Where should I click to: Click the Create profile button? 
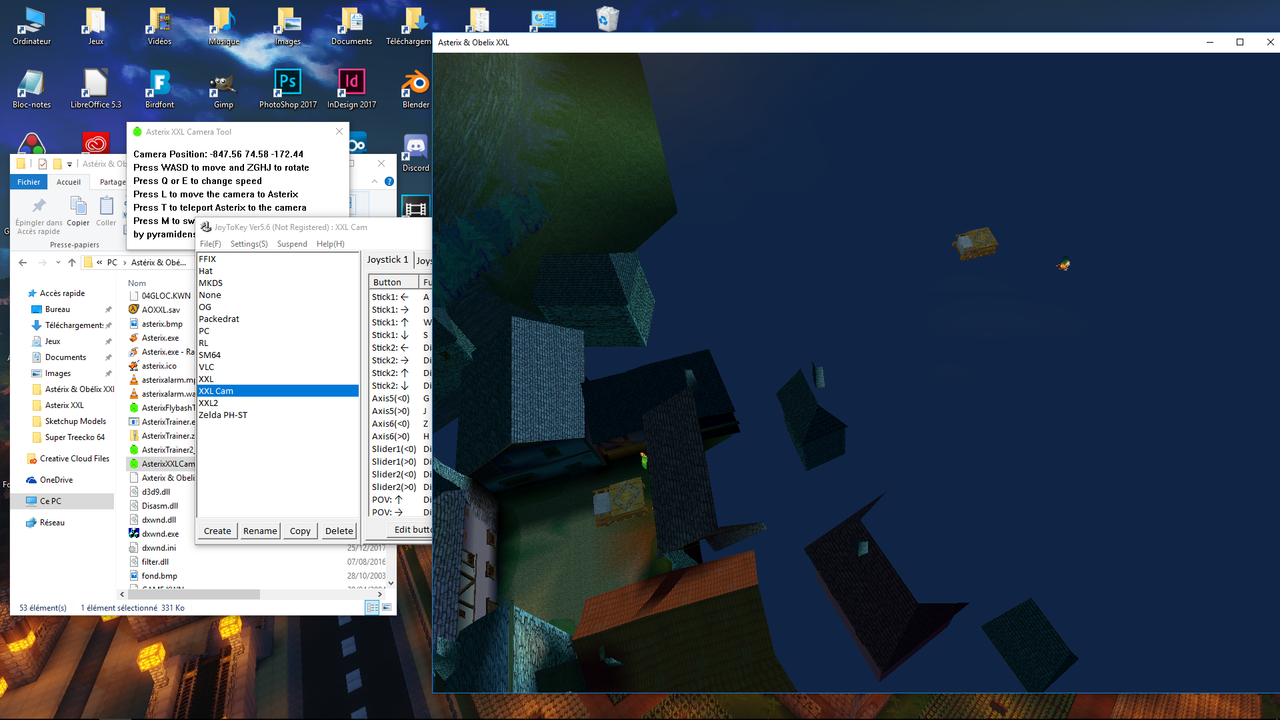[x=217, y=531]
